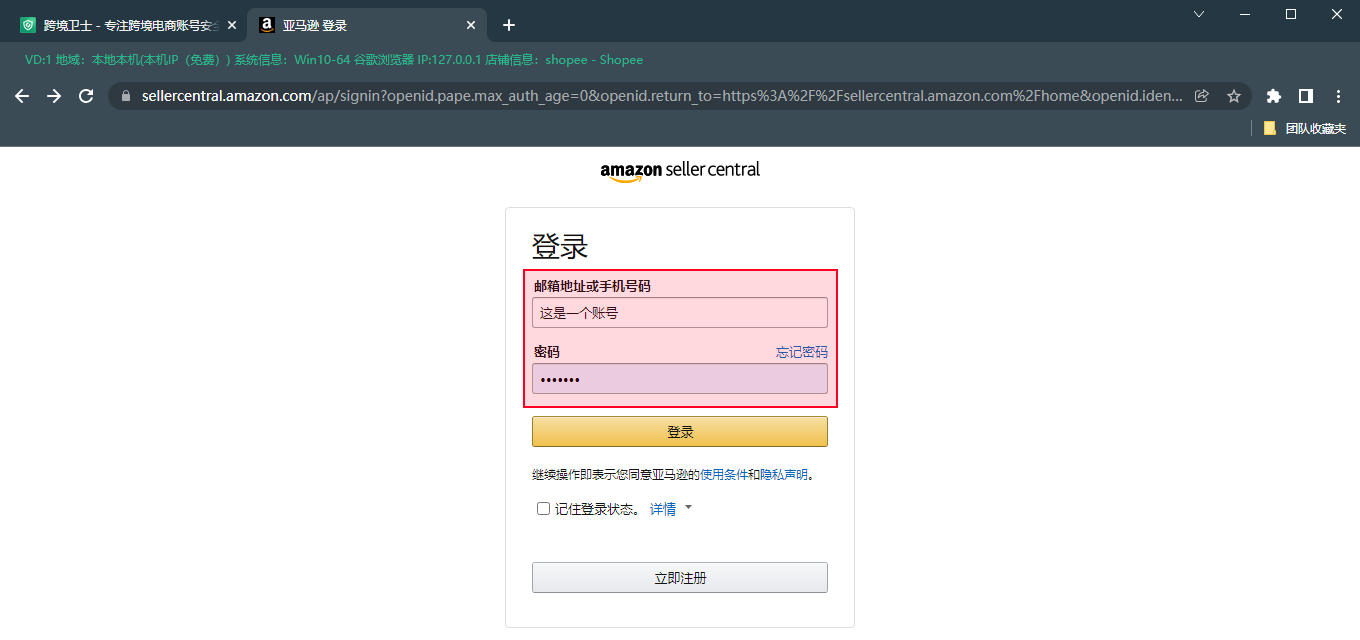Click the 登录 heading text
Image resolution: width=1360 pixels, height=640 pixels.
pos(560,247)
